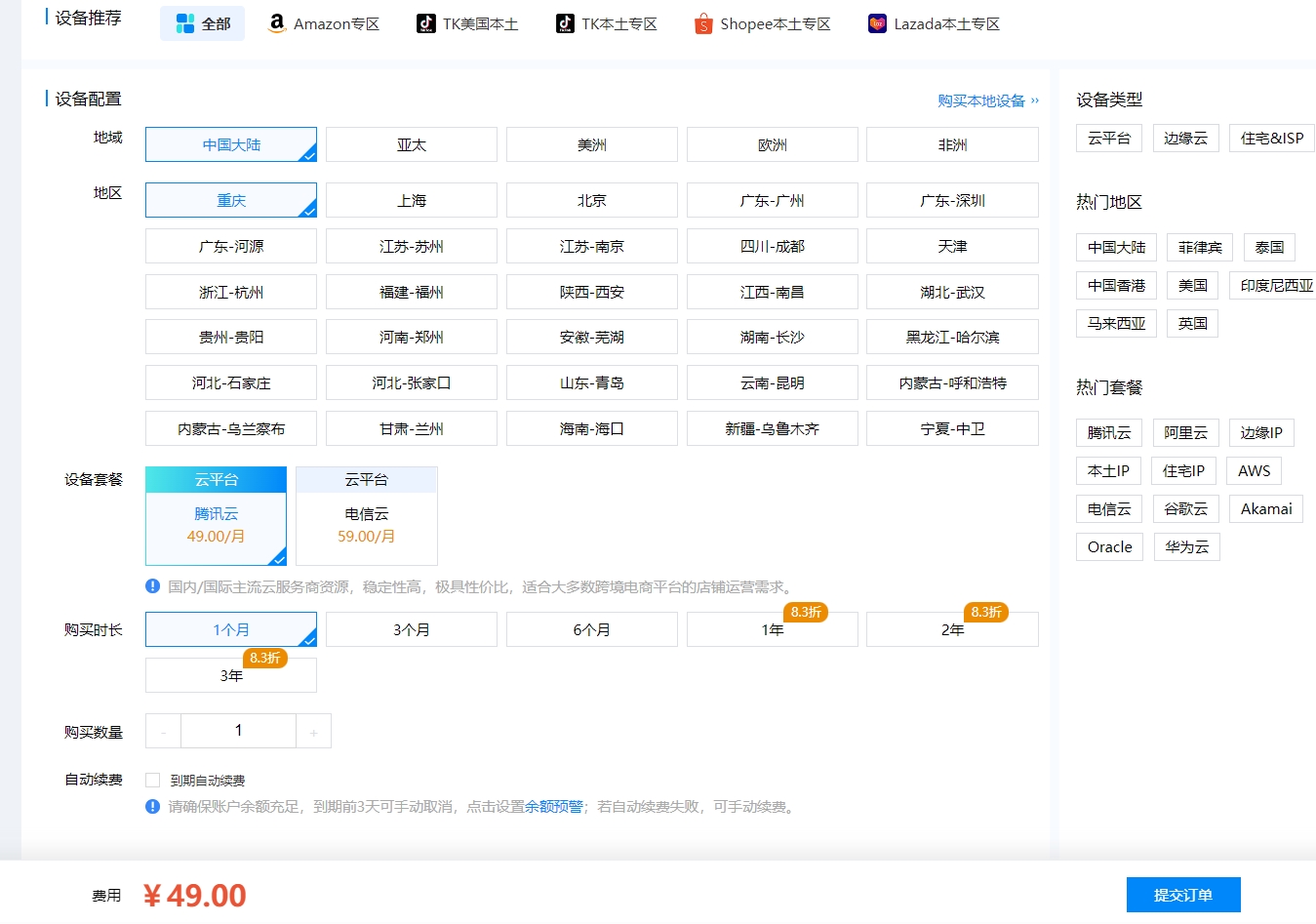
Task: Enable 到期自动续费 checkbox
Action: 152,780
